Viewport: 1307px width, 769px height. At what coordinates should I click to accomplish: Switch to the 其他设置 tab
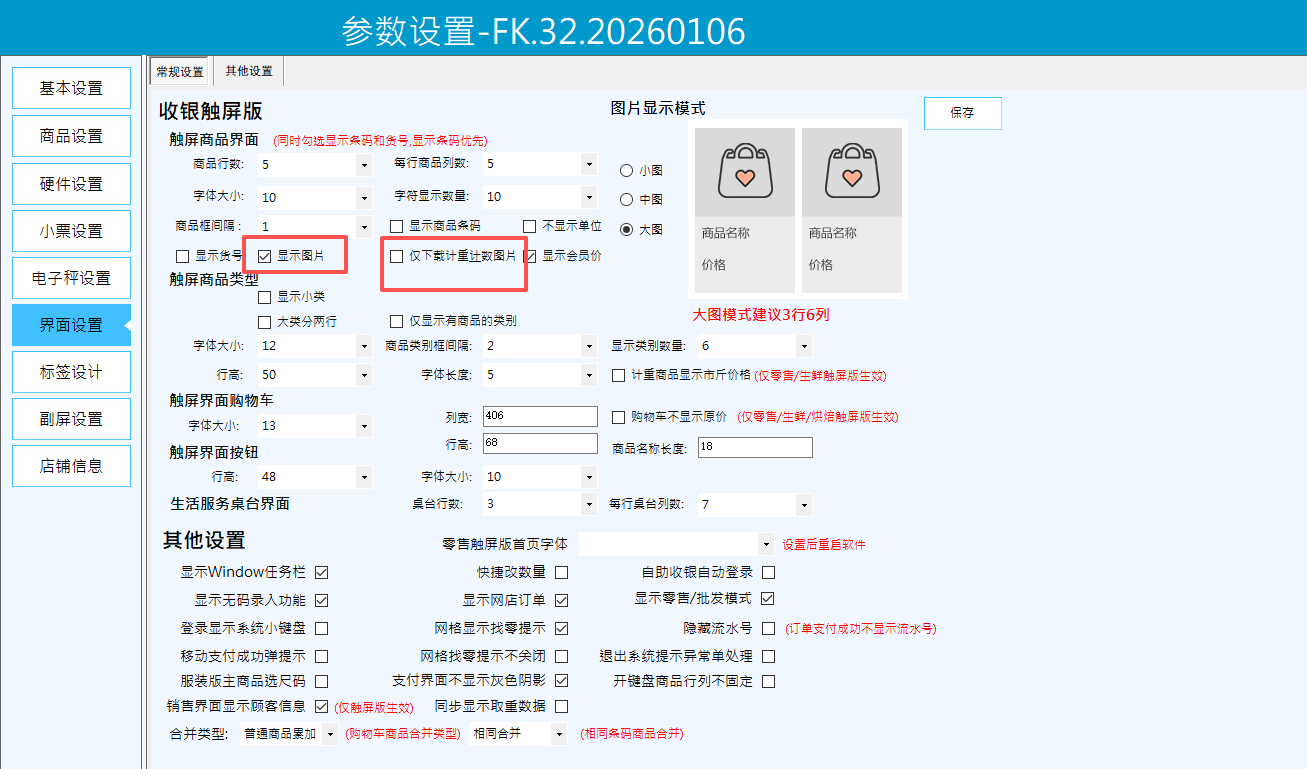click(x=248, y=71)
